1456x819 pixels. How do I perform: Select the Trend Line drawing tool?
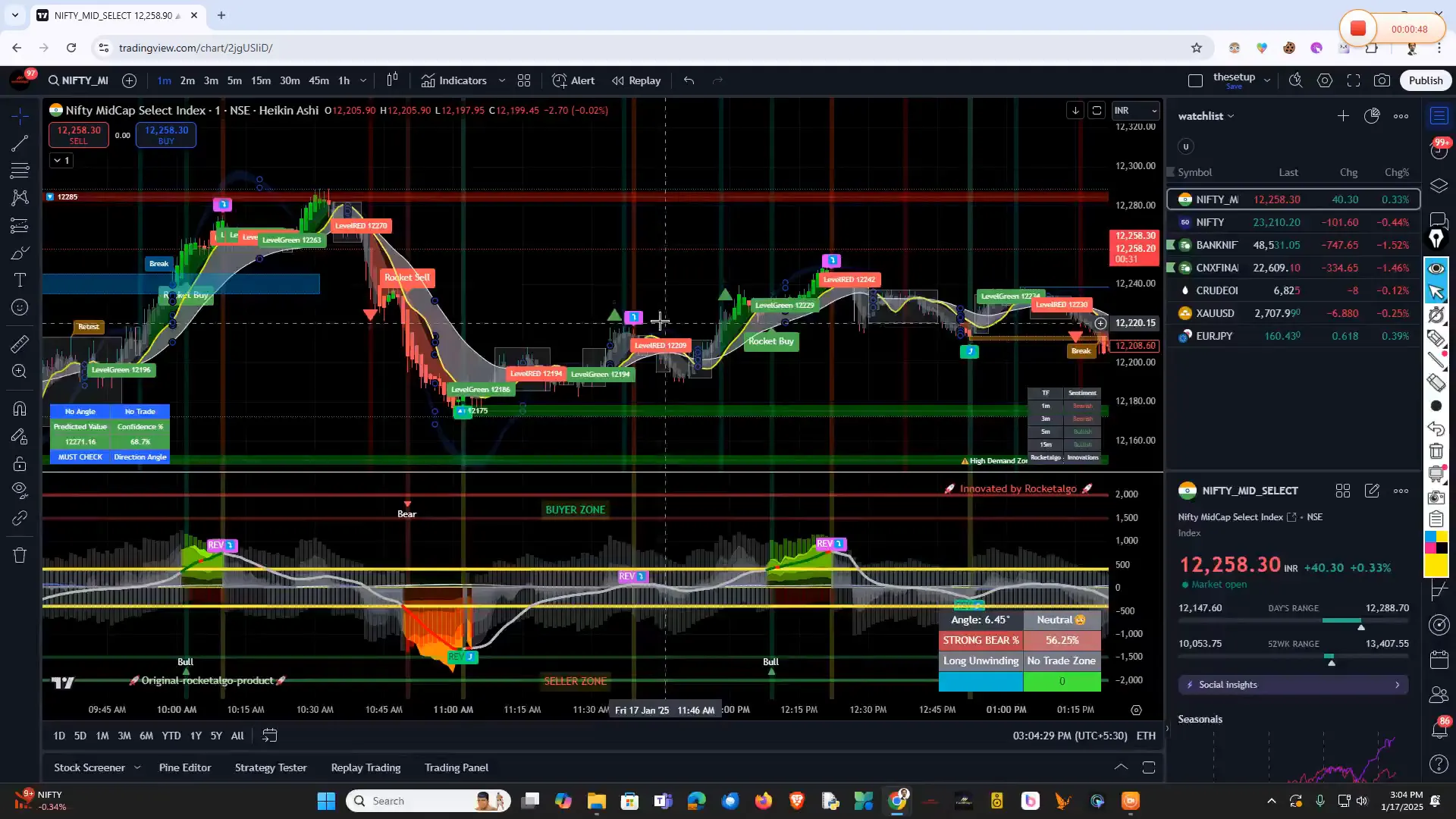[19, 144]
